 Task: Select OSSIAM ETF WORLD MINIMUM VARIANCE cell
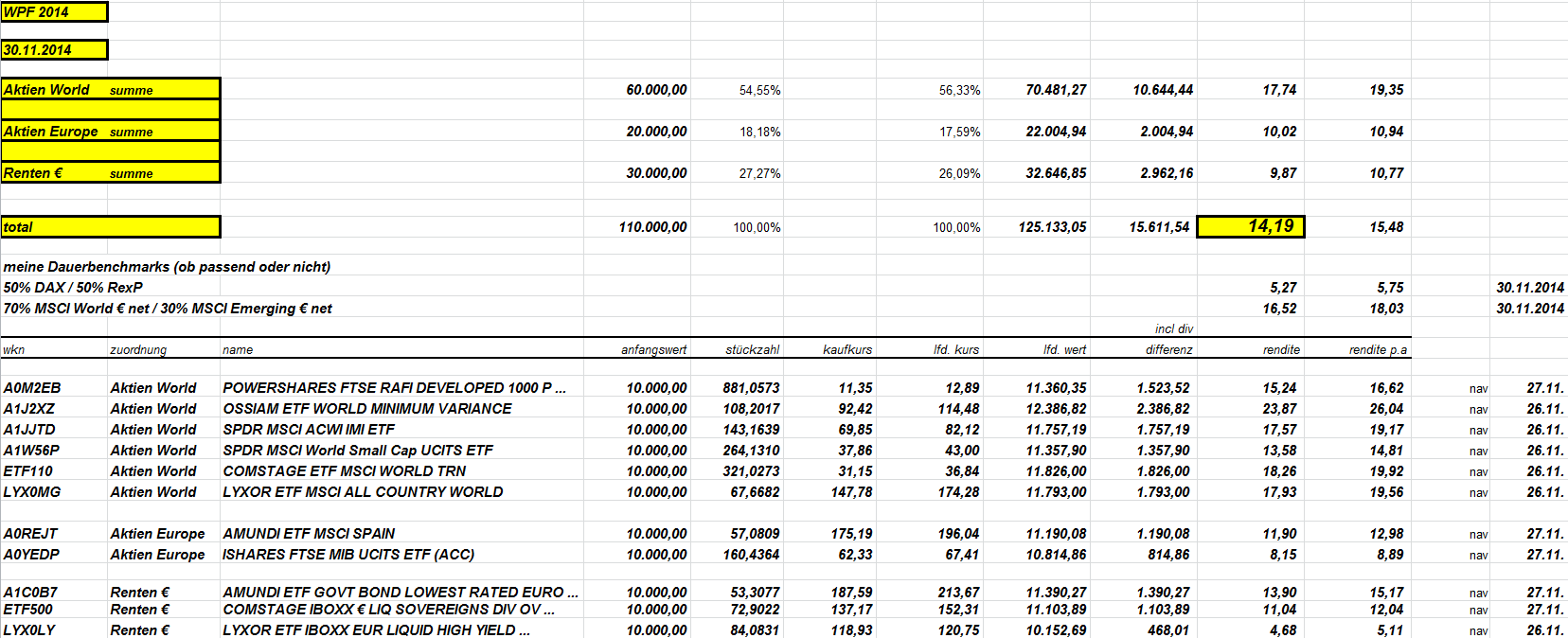click(367, 409)
